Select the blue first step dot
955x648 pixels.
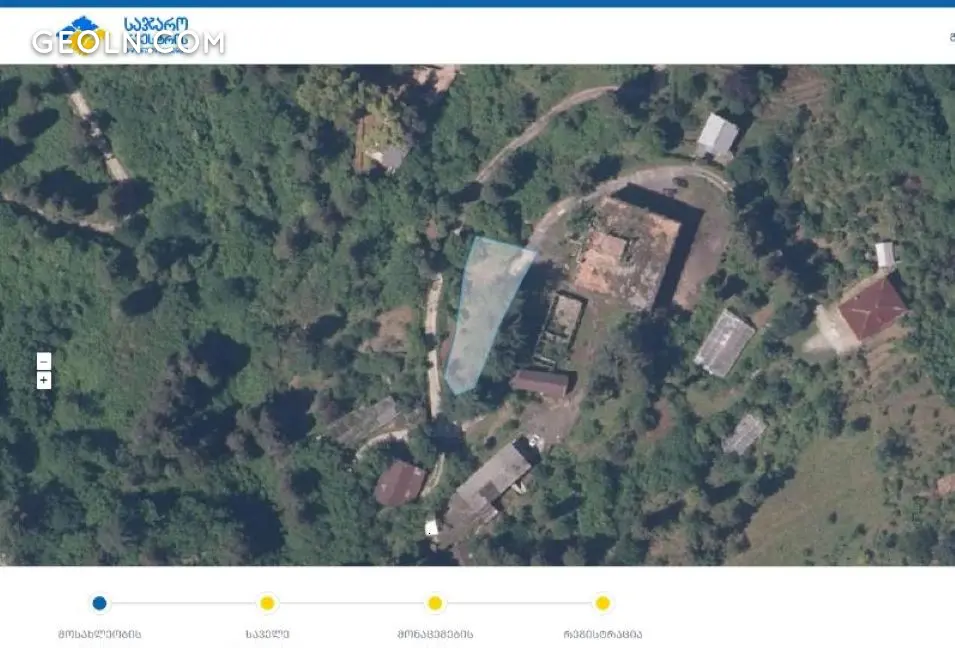(x=99, y=603)
